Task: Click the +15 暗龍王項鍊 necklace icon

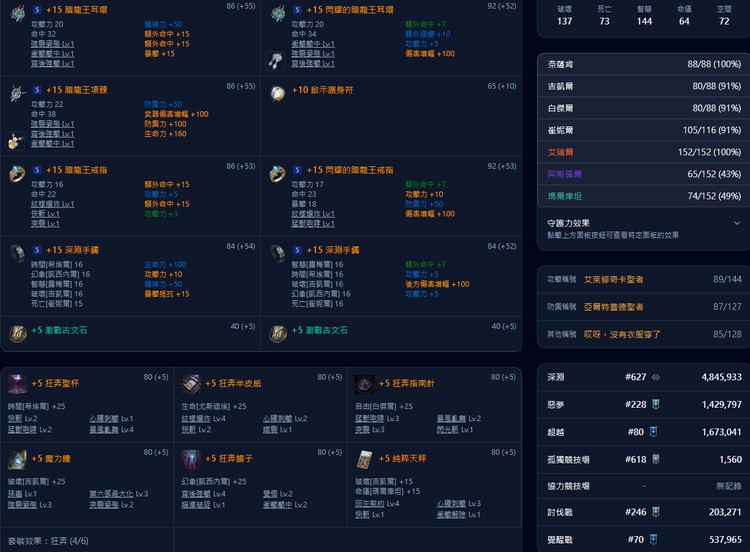Action: pyautogui.click(x=18, y=93)
